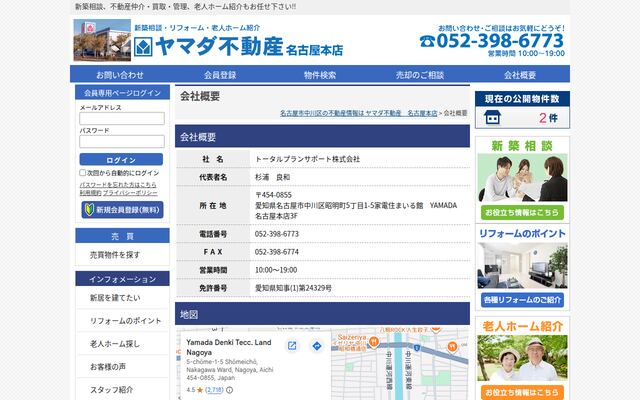Viewport: 640px width, 400px height.
Task: Click the 新規会員登録(無料) button
Action: pos(122,210)
